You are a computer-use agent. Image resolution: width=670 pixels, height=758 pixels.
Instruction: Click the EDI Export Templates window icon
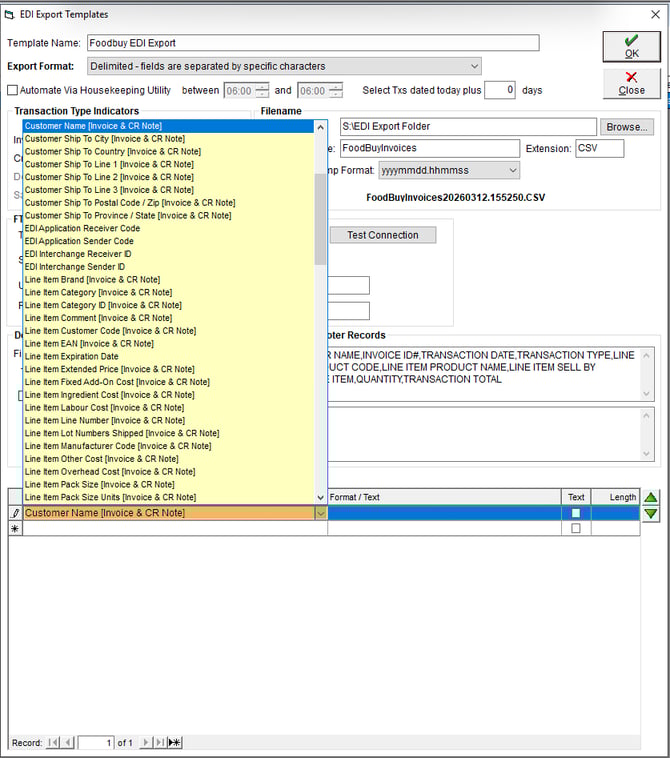[x=9, y=15]
